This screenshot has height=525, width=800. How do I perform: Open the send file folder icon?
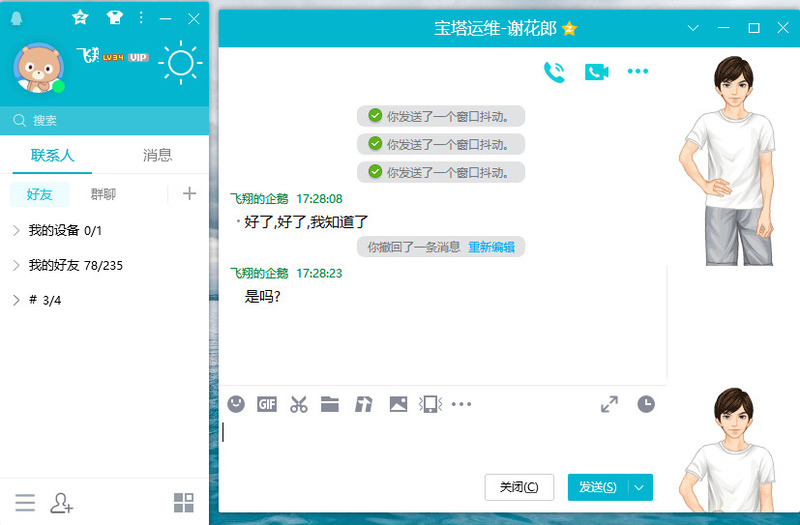330,404
